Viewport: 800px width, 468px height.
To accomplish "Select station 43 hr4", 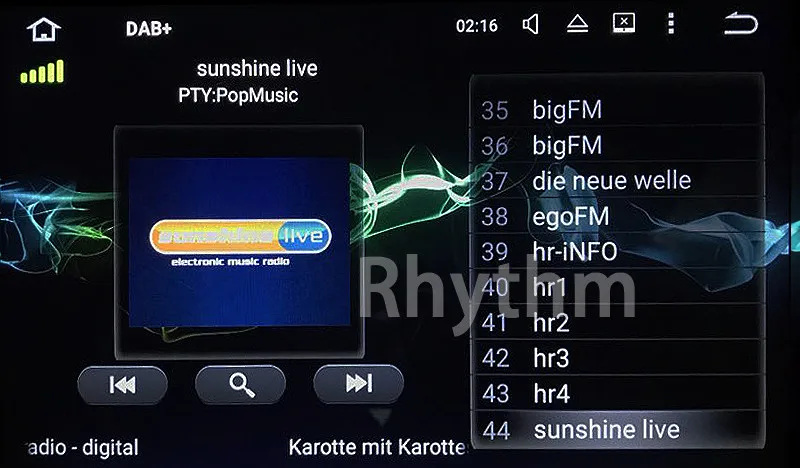I will [617, 393].
